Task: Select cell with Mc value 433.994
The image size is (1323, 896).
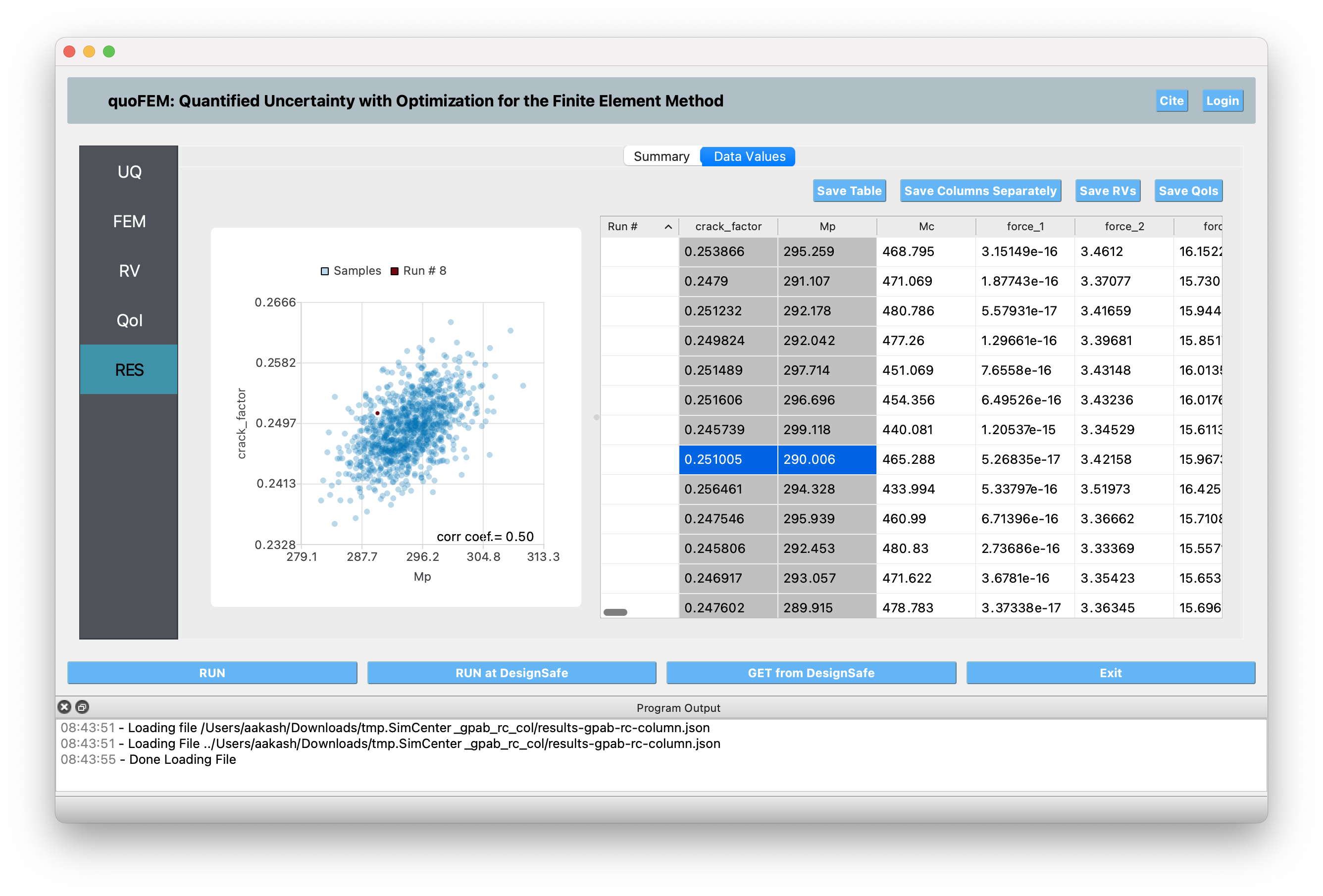Action: tap(926, 489)
